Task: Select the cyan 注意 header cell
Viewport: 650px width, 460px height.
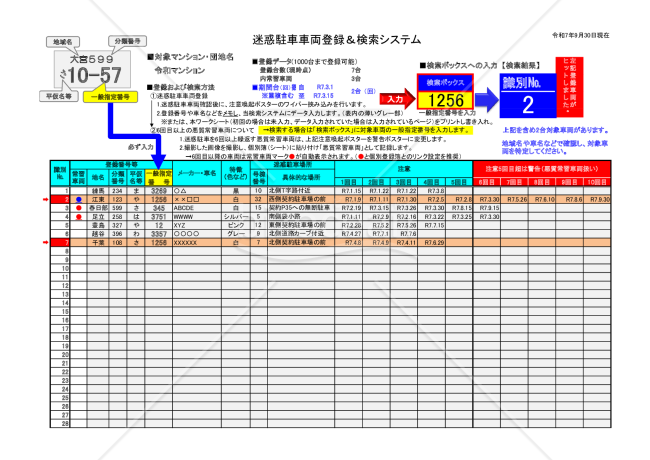Action: click(404, 169)
